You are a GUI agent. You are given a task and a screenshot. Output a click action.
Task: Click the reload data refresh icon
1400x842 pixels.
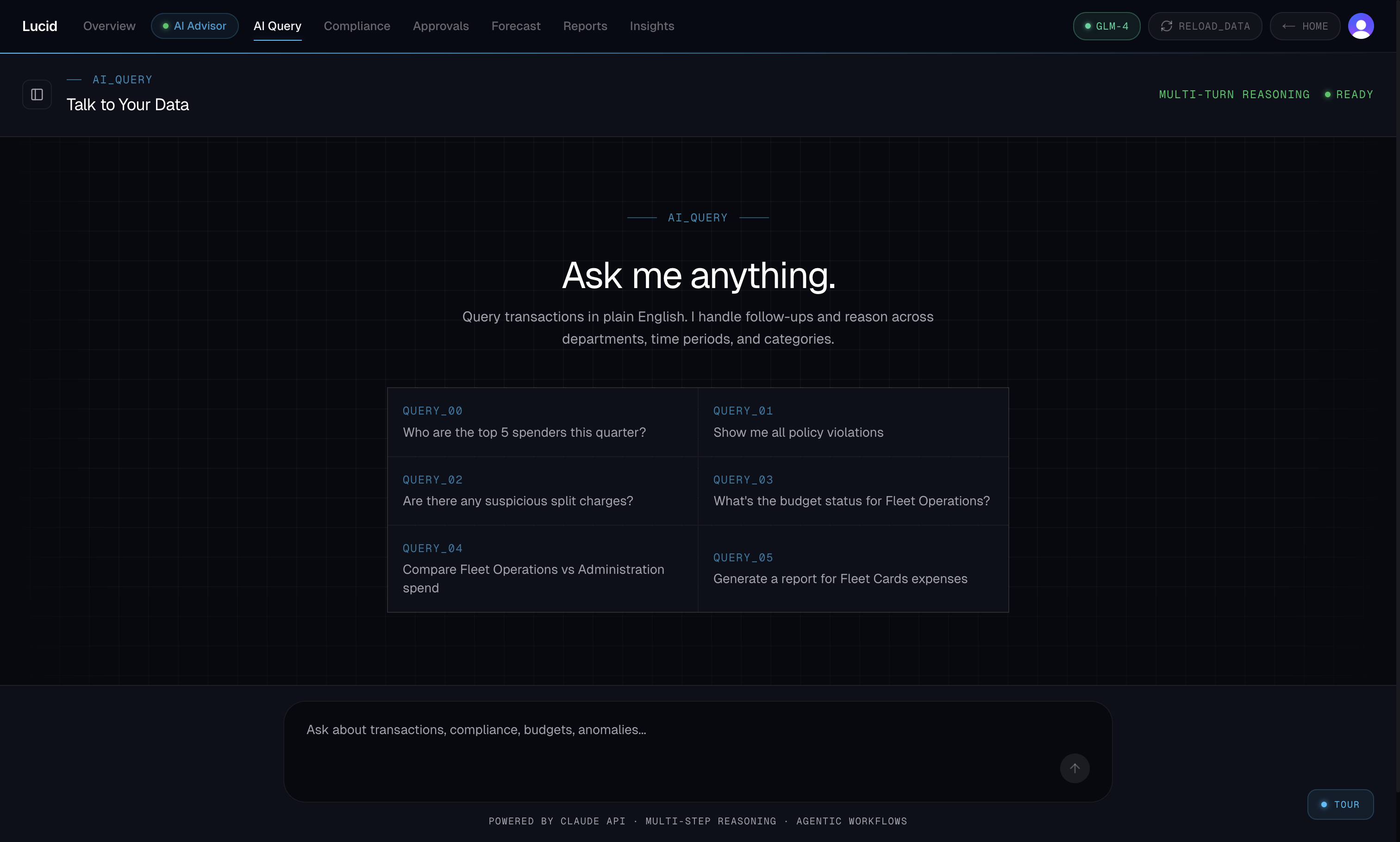point(1166,26)
